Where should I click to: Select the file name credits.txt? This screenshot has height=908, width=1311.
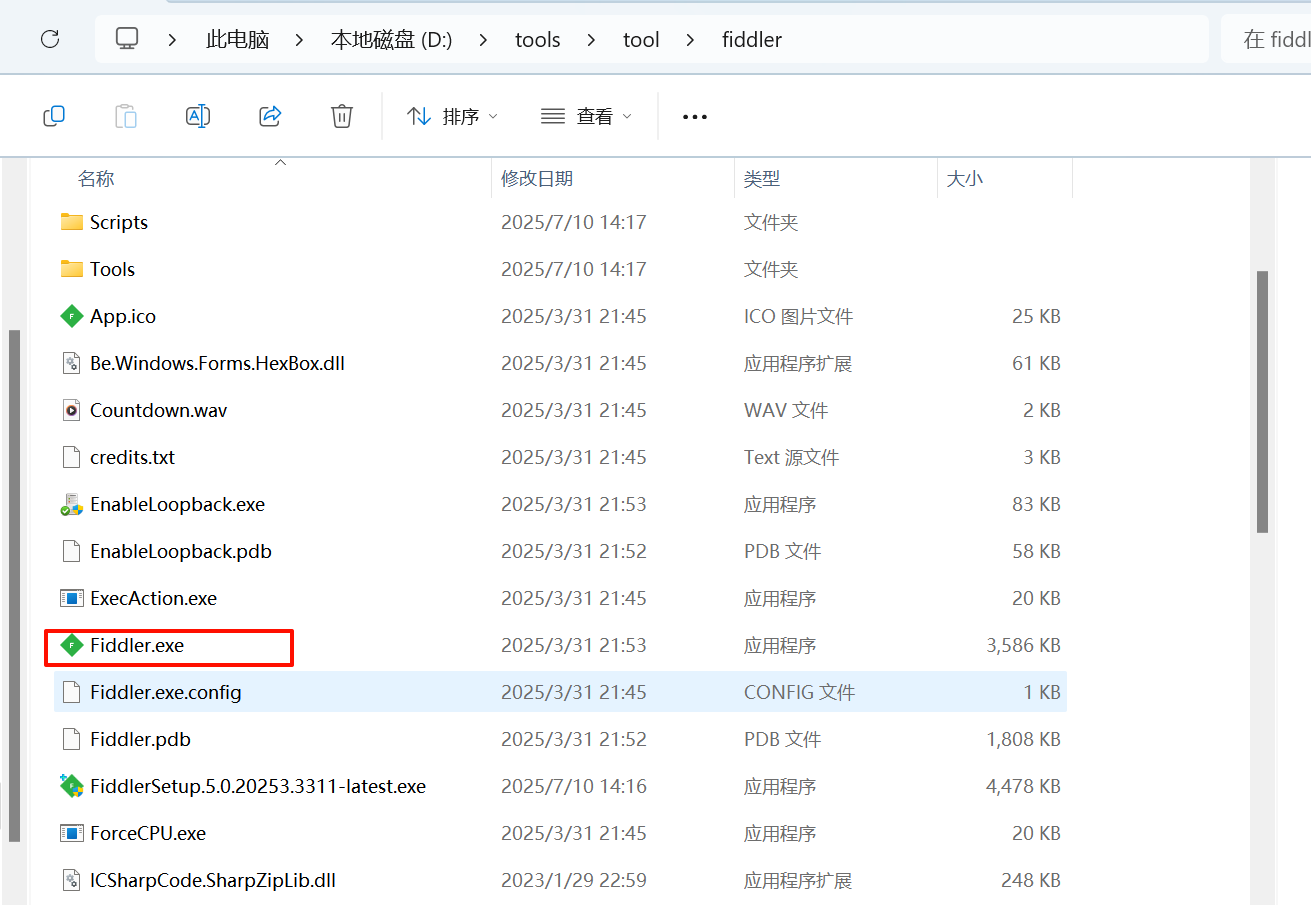coord(132,457)
